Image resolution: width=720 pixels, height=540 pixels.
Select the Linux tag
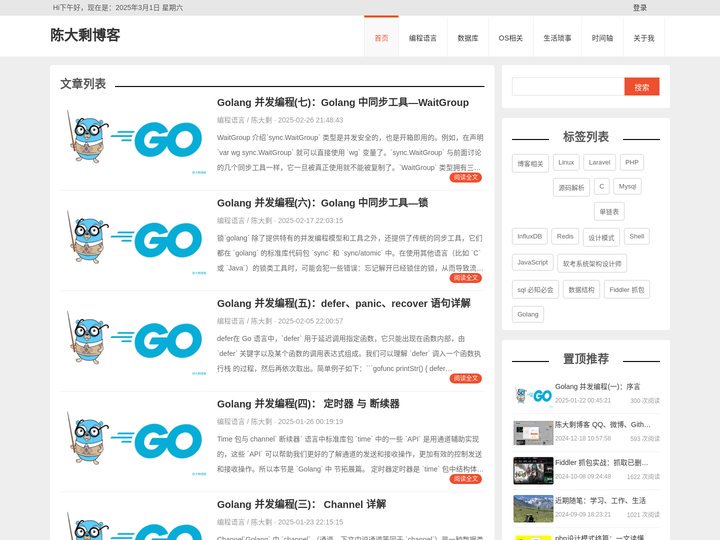[566, 163]
